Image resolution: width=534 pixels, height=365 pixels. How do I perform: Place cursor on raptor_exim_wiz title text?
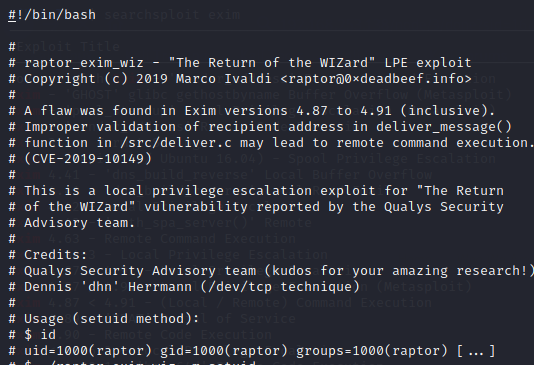coord(84,63)
